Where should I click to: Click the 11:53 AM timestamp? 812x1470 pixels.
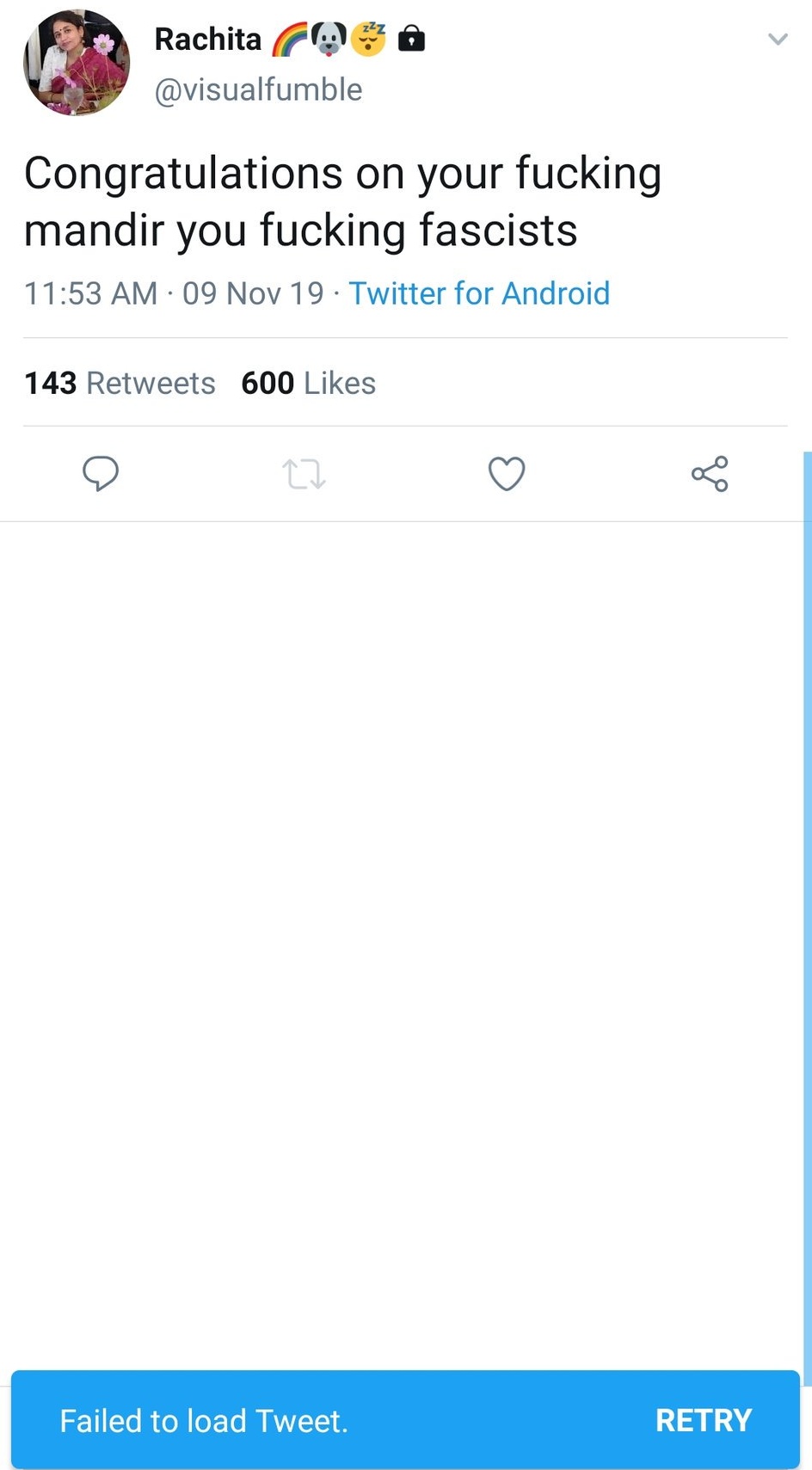[x=90, y=293]
